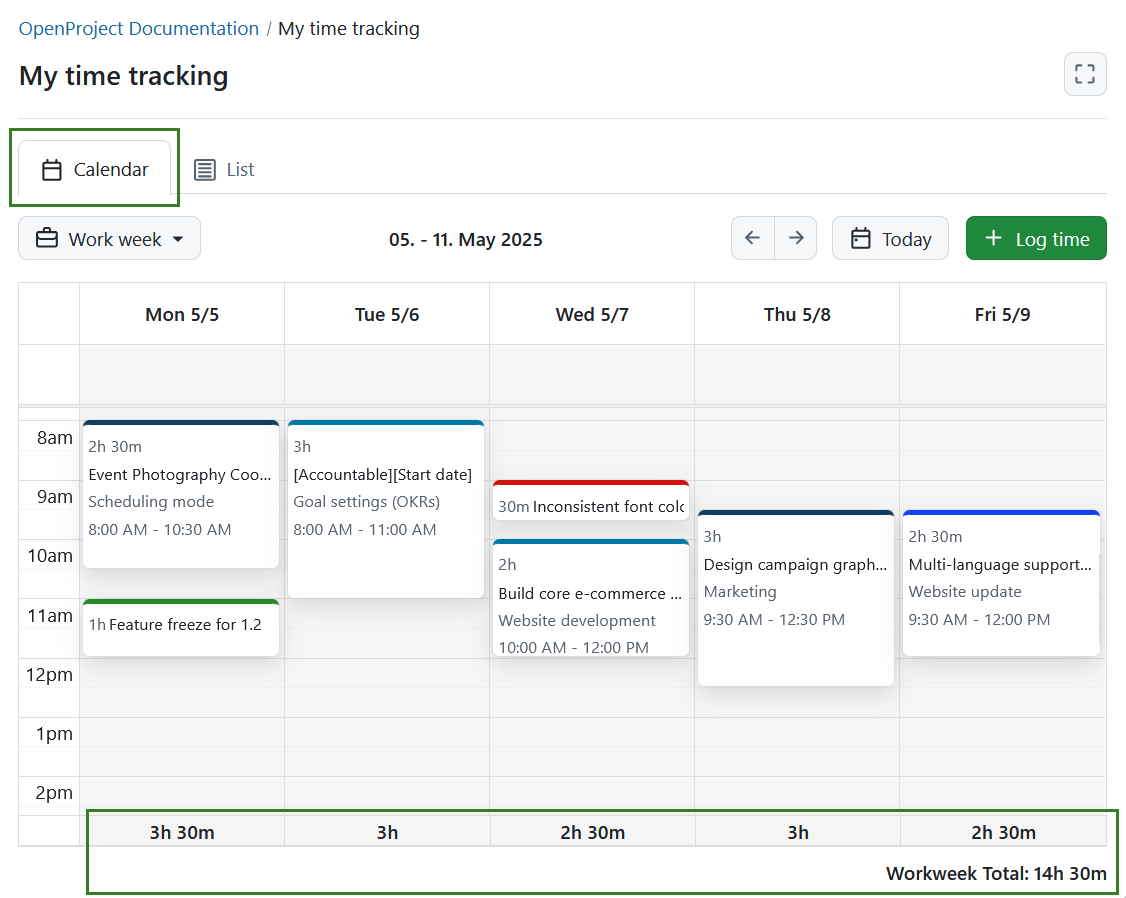This screenshot has width=1126, height=898.
Task: Open the Work week view dropdown
Action: 109,239
